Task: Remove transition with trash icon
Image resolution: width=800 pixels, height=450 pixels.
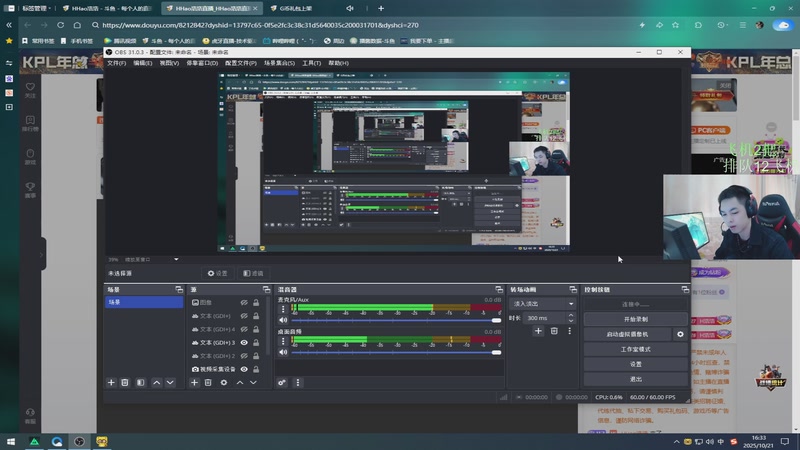Action: [x=554, y=331]
